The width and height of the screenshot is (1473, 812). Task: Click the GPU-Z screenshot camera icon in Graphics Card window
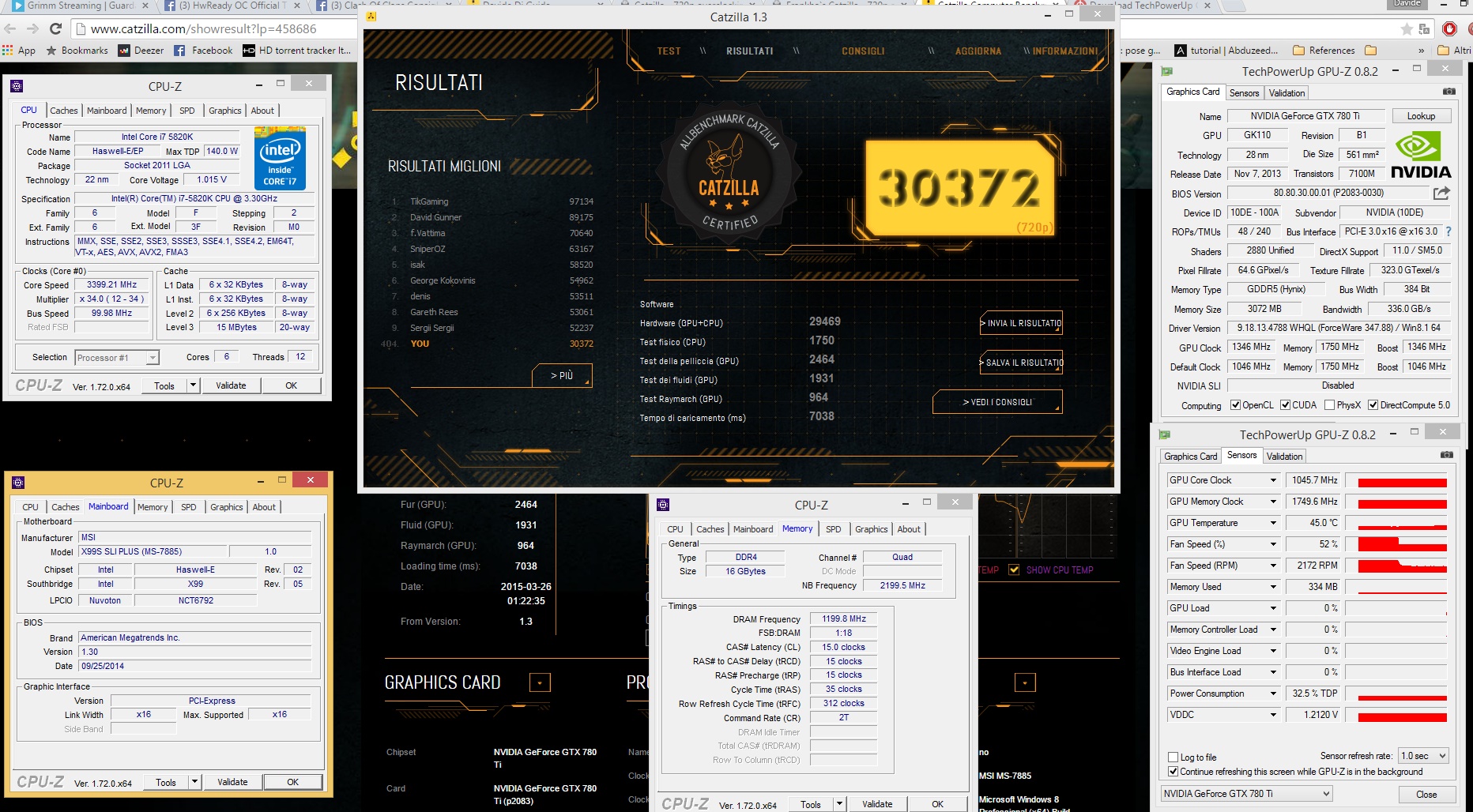coord(1449,92)
